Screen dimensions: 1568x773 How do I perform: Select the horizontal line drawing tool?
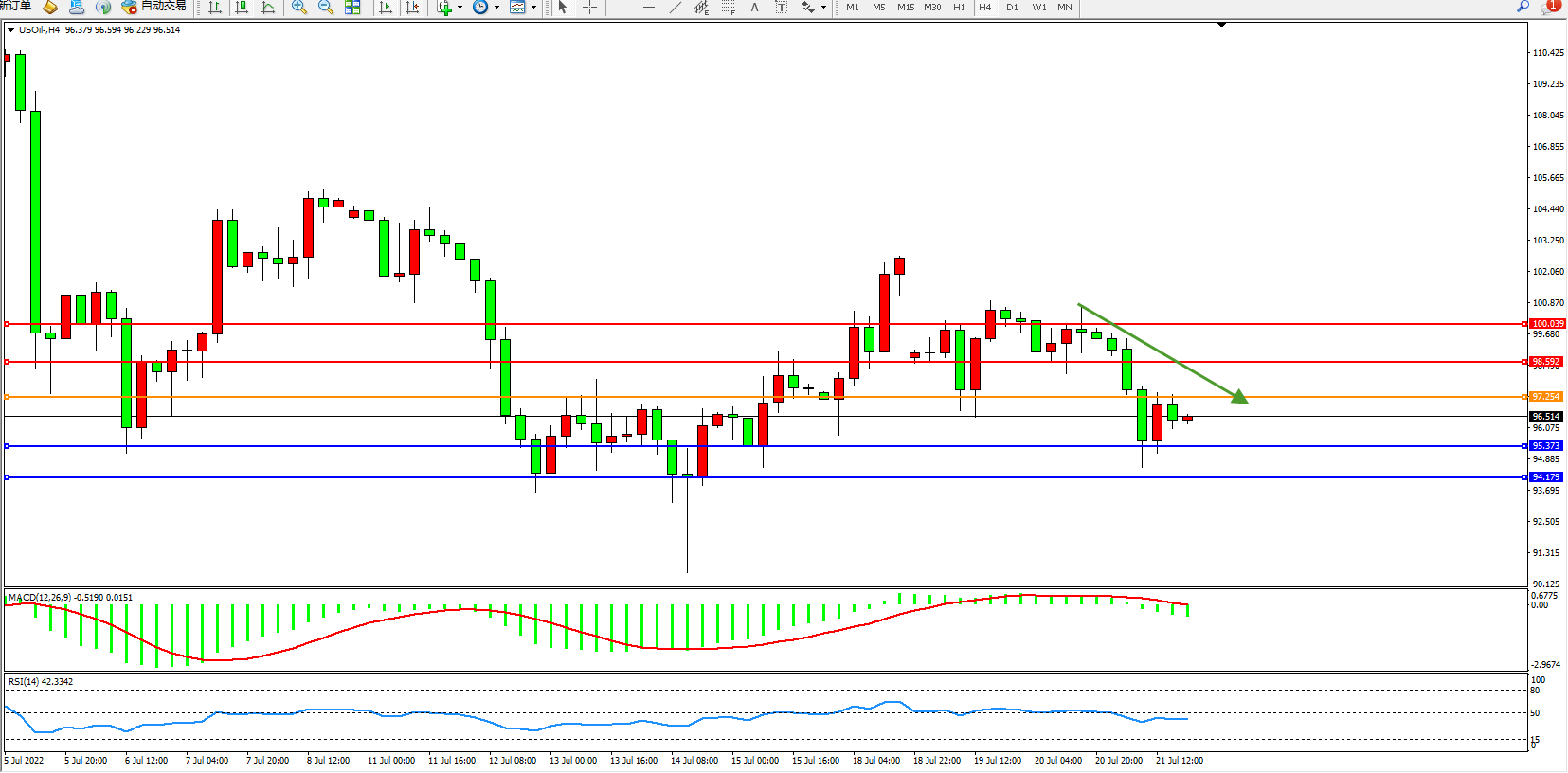pos(648,8)
